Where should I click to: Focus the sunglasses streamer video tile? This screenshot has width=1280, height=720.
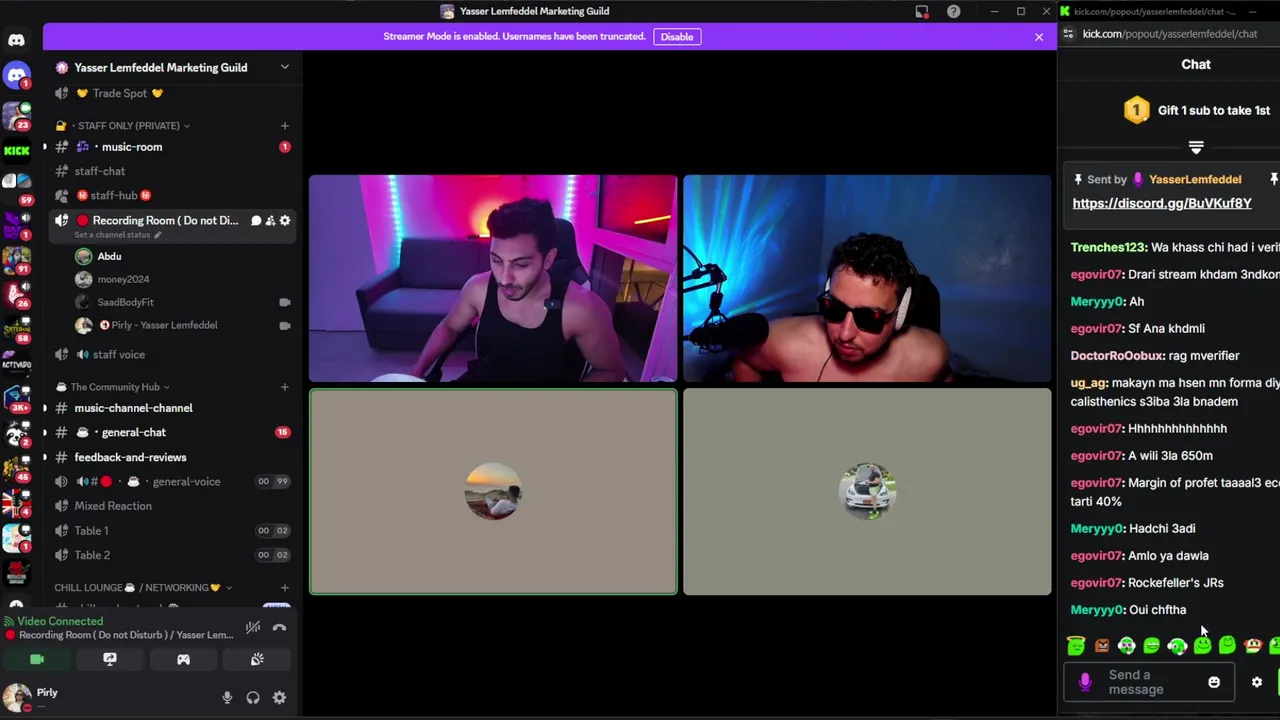point(867,279)
